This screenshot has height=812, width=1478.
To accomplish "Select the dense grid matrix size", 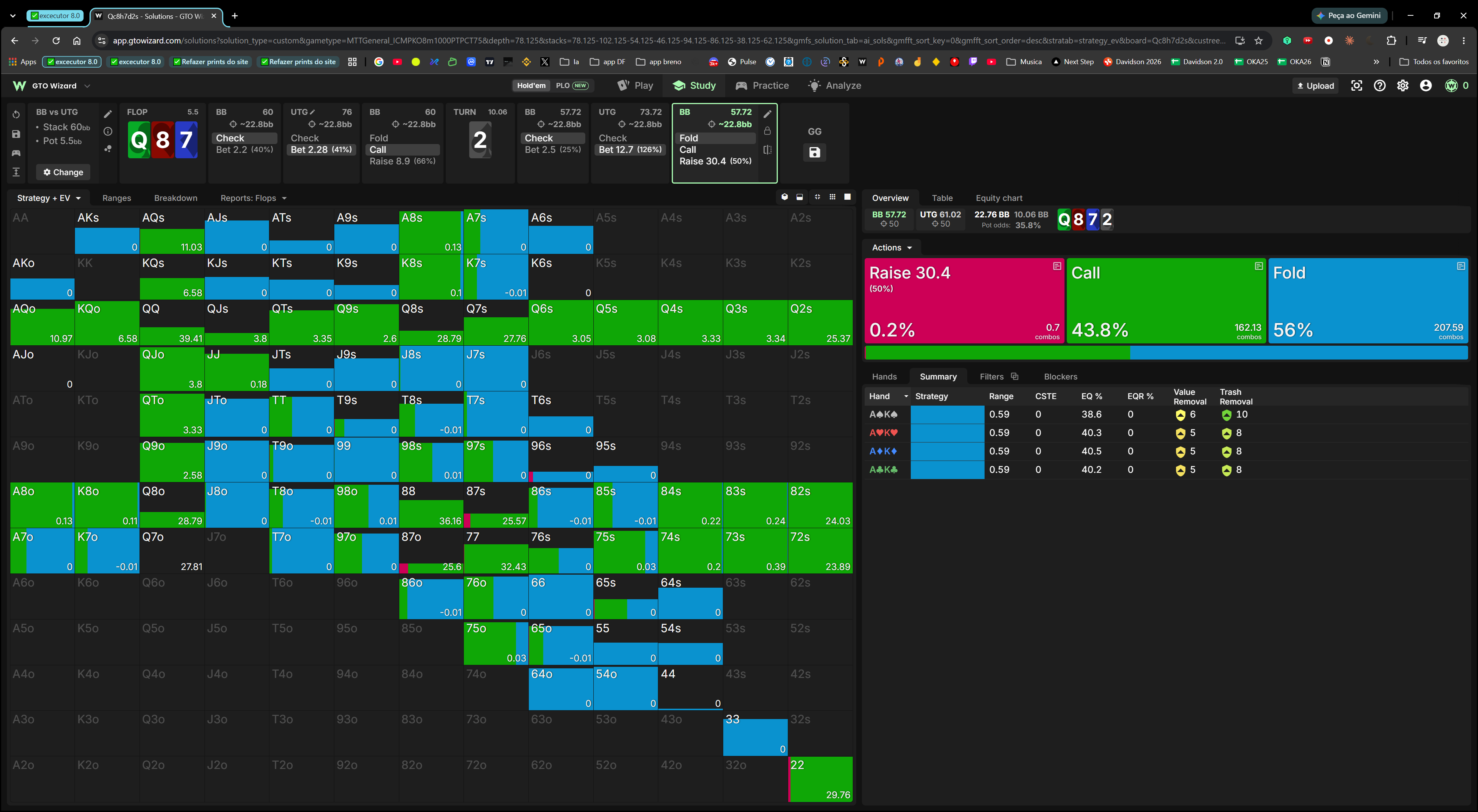I will click(832, 197).
